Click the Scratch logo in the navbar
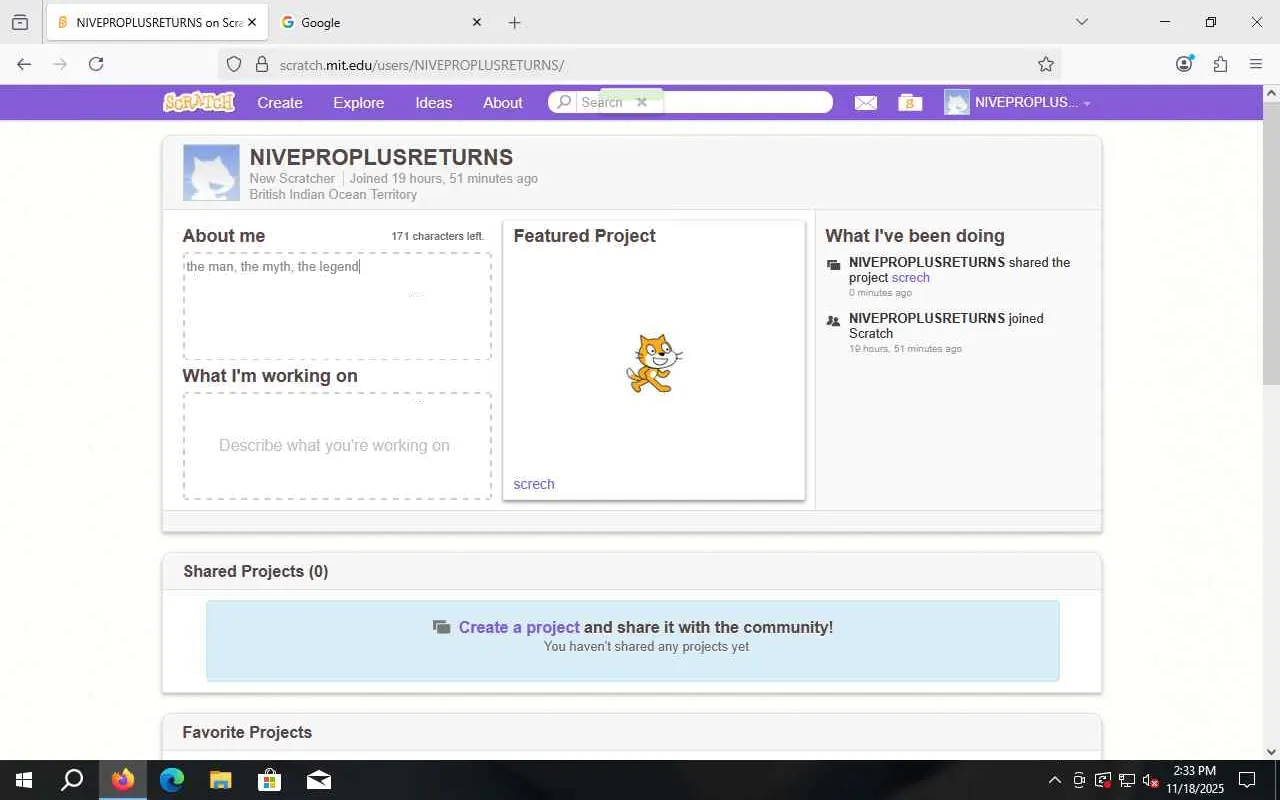Screen dimensions: 1280x800 pos(199,102)
